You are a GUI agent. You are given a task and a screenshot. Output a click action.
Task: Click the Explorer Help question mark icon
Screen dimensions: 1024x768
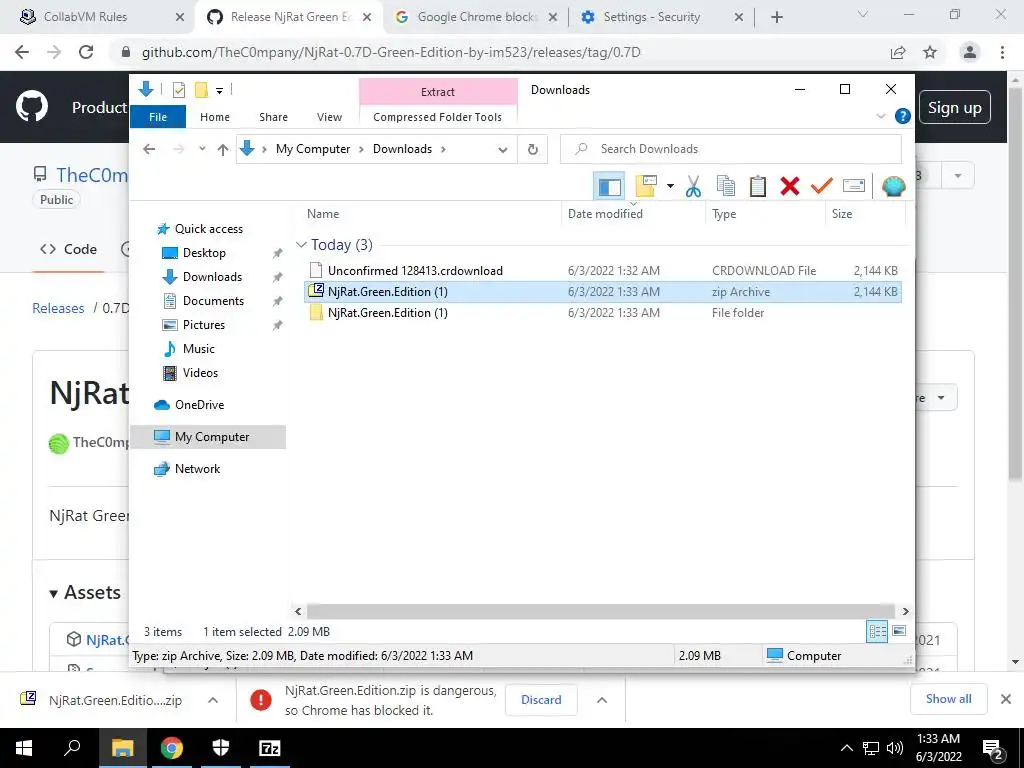(x=903, y=116)
